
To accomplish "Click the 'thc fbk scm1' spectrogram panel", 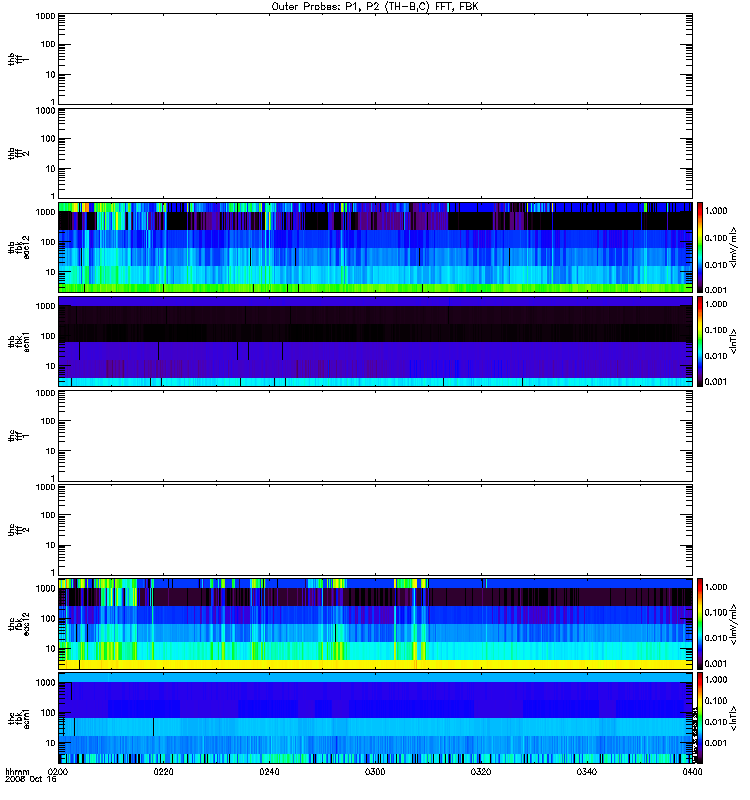I will pos(376,718).
